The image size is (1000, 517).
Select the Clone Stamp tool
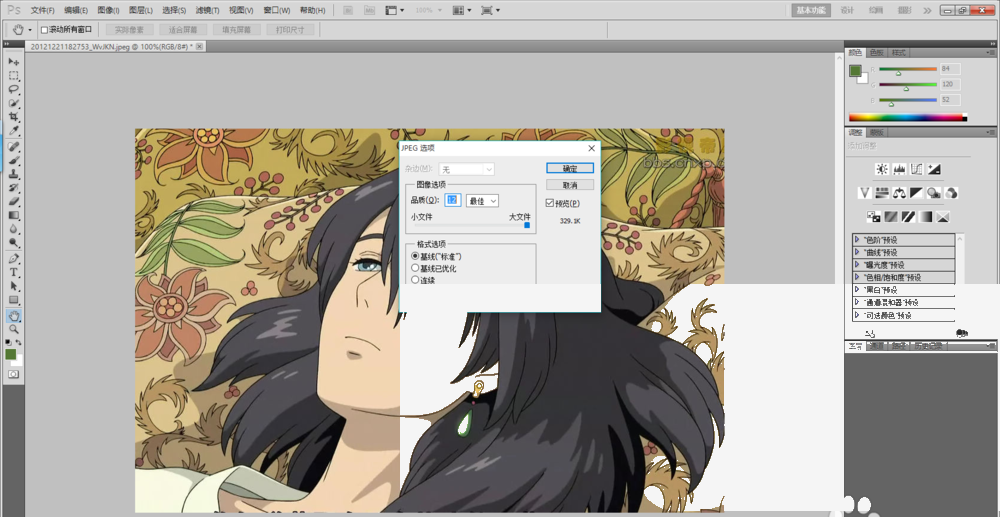[x=13, y=174]
